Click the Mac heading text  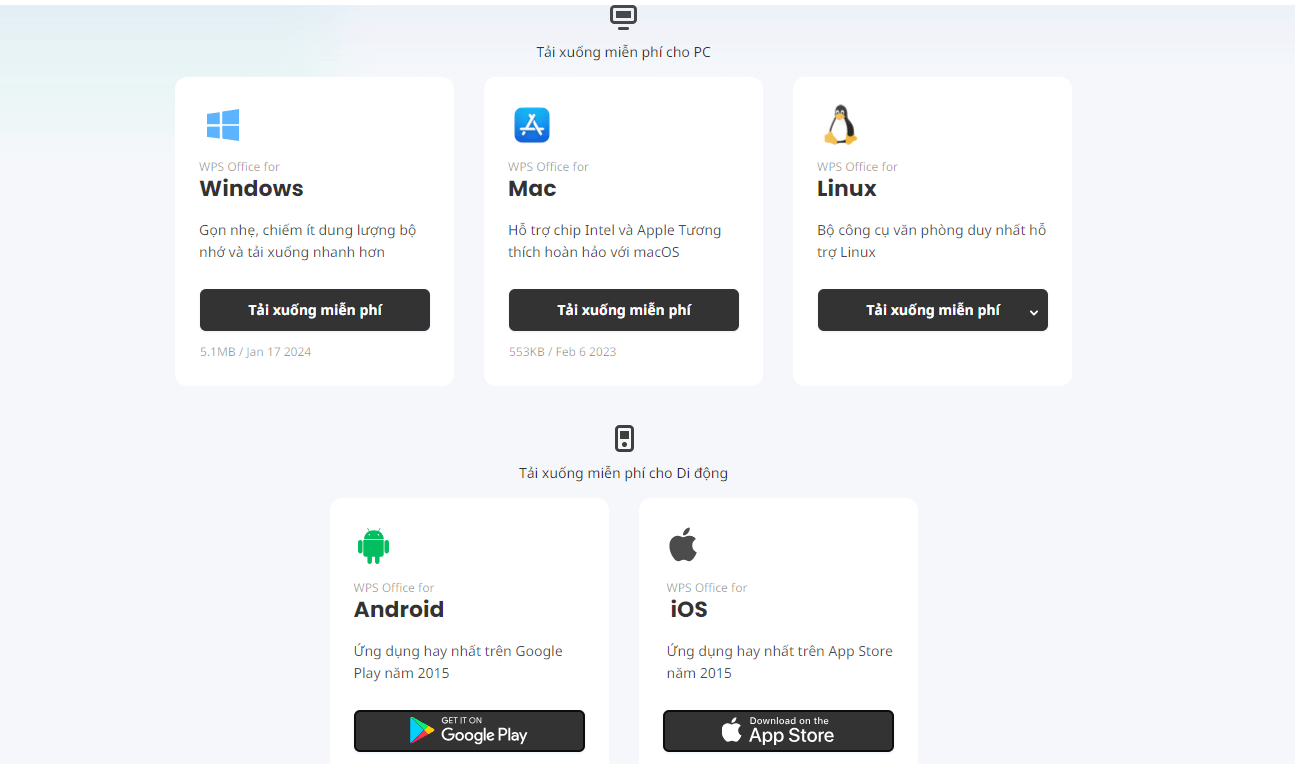532,188
